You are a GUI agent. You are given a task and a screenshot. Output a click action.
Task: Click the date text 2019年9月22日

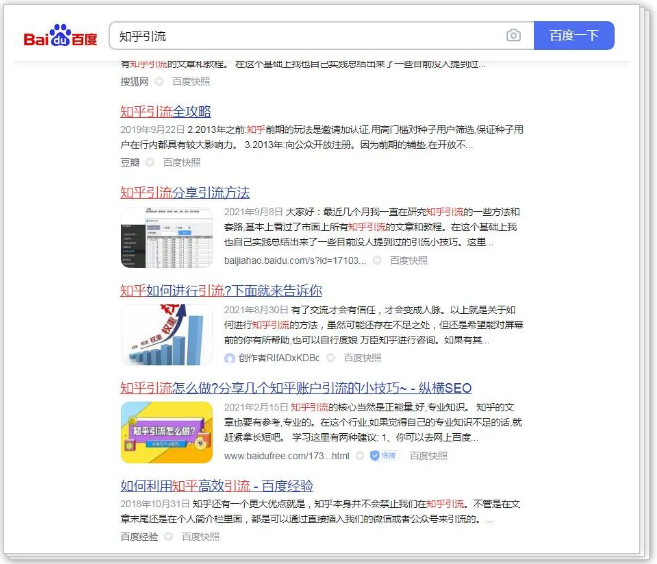(153, 129)
